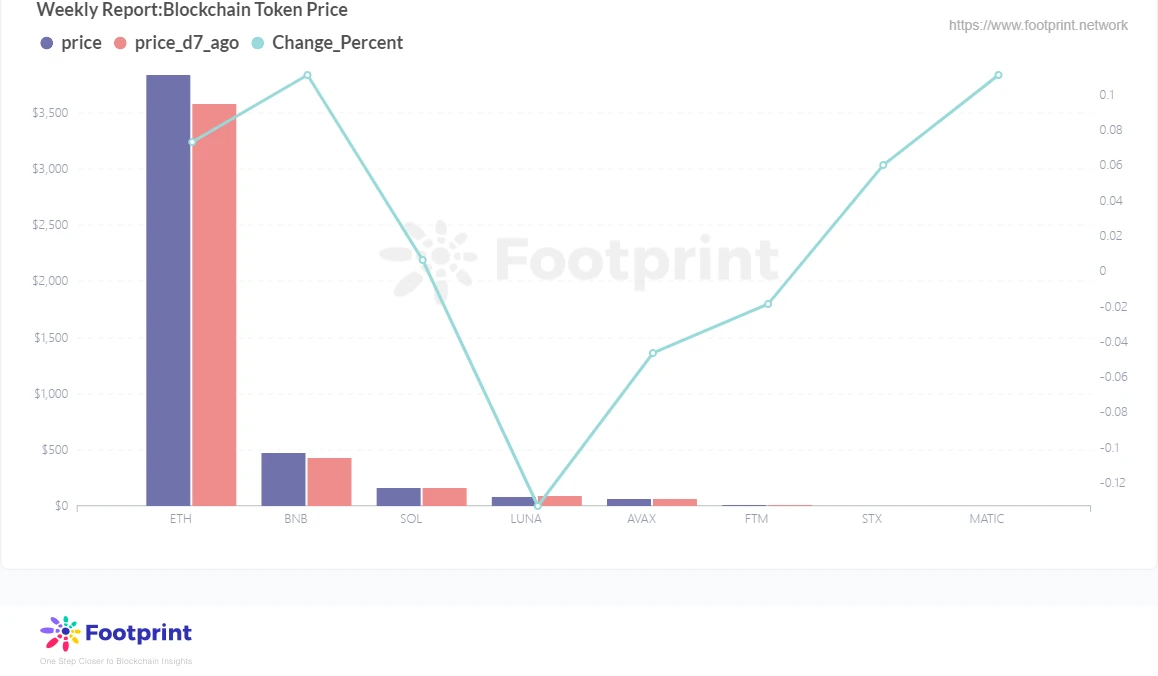Toggle the price legend series
Screen dimensions: 1158x676
pyautogui.click(x=81, y=43)
